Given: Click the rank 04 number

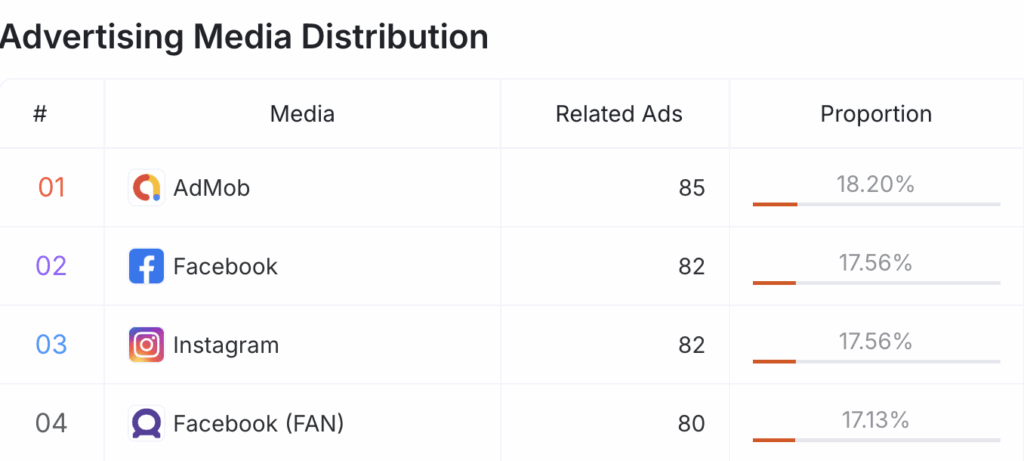Looking at the screenshot, I should click(x=51, y=423).
